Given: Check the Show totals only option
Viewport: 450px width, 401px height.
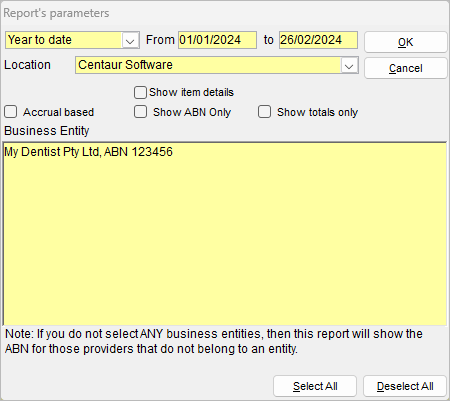Looking at the screenshot, I should pyautogui.click(x=264, y=112).
